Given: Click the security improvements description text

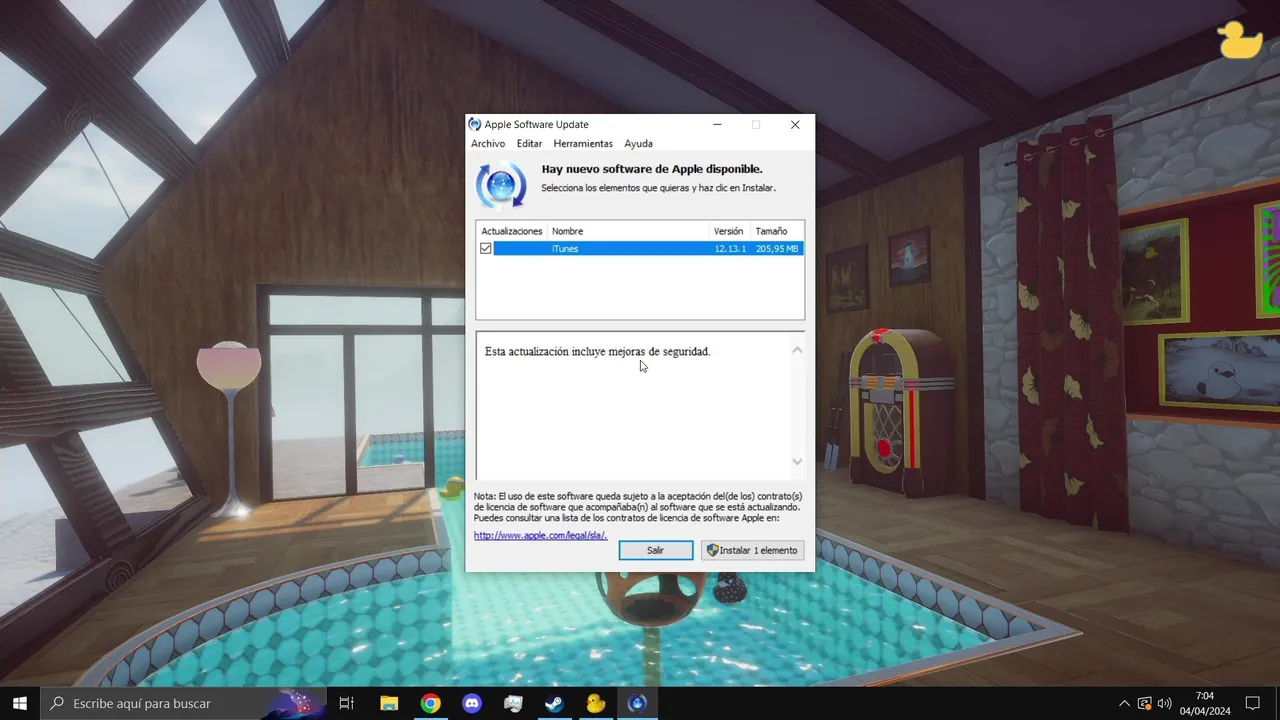Looking at the screenshot, I should [x=598, y=352].
